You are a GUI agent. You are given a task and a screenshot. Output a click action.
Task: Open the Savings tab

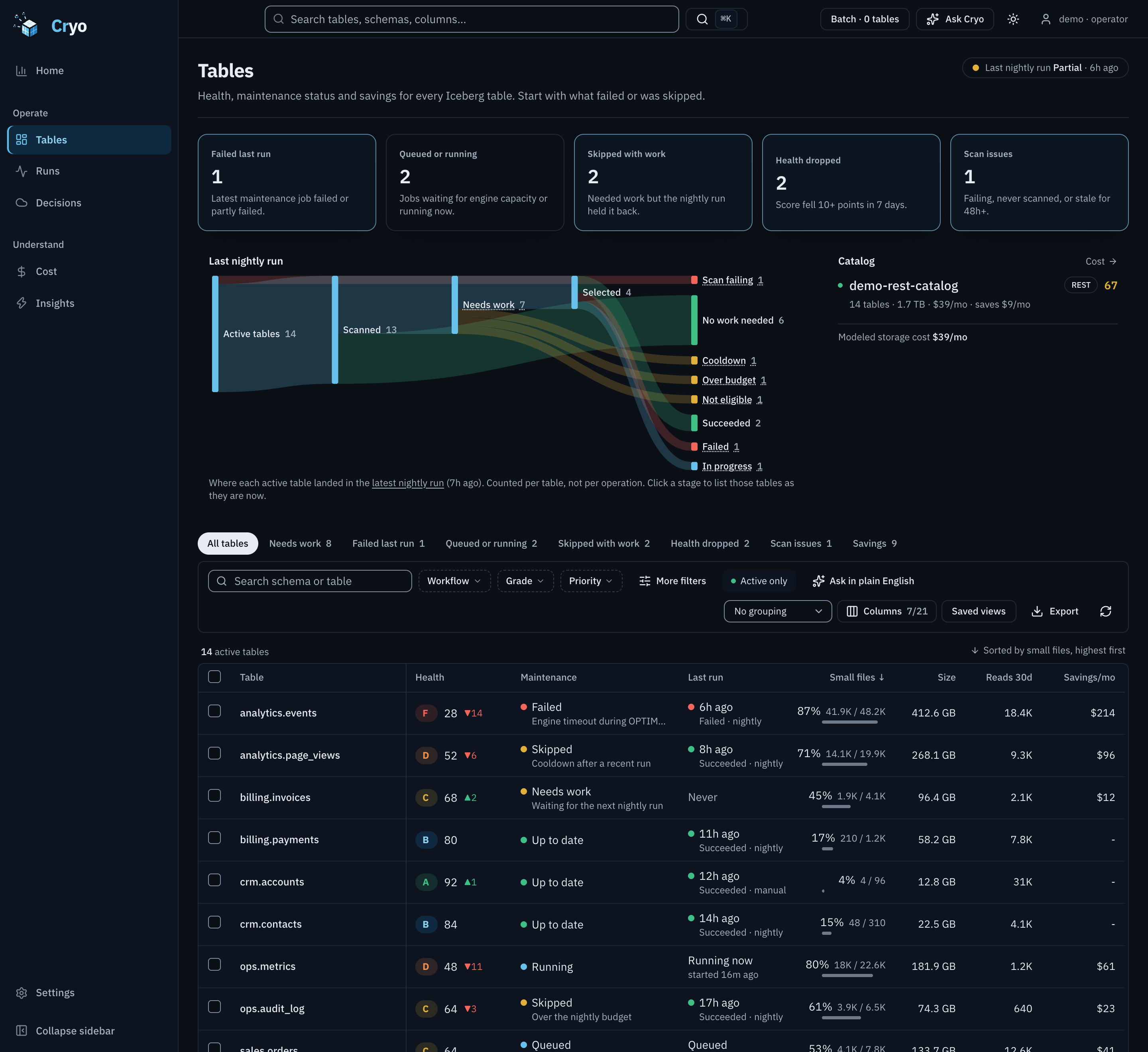tap(875, 543)
